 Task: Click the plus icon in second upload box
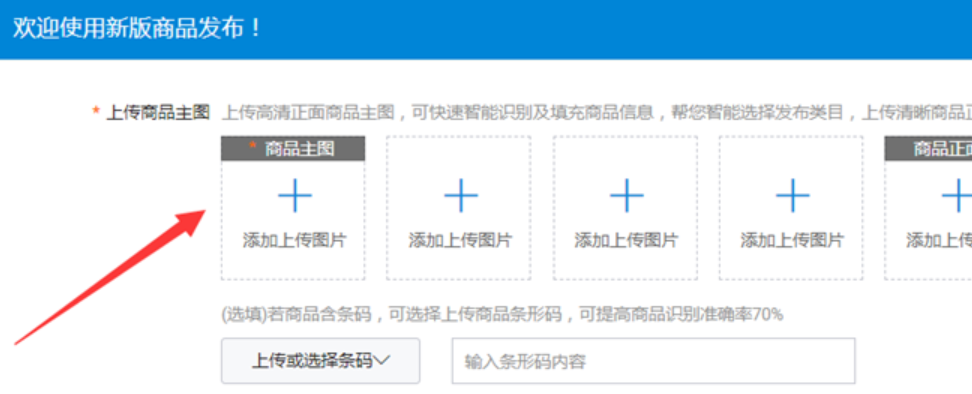[461, 196]
